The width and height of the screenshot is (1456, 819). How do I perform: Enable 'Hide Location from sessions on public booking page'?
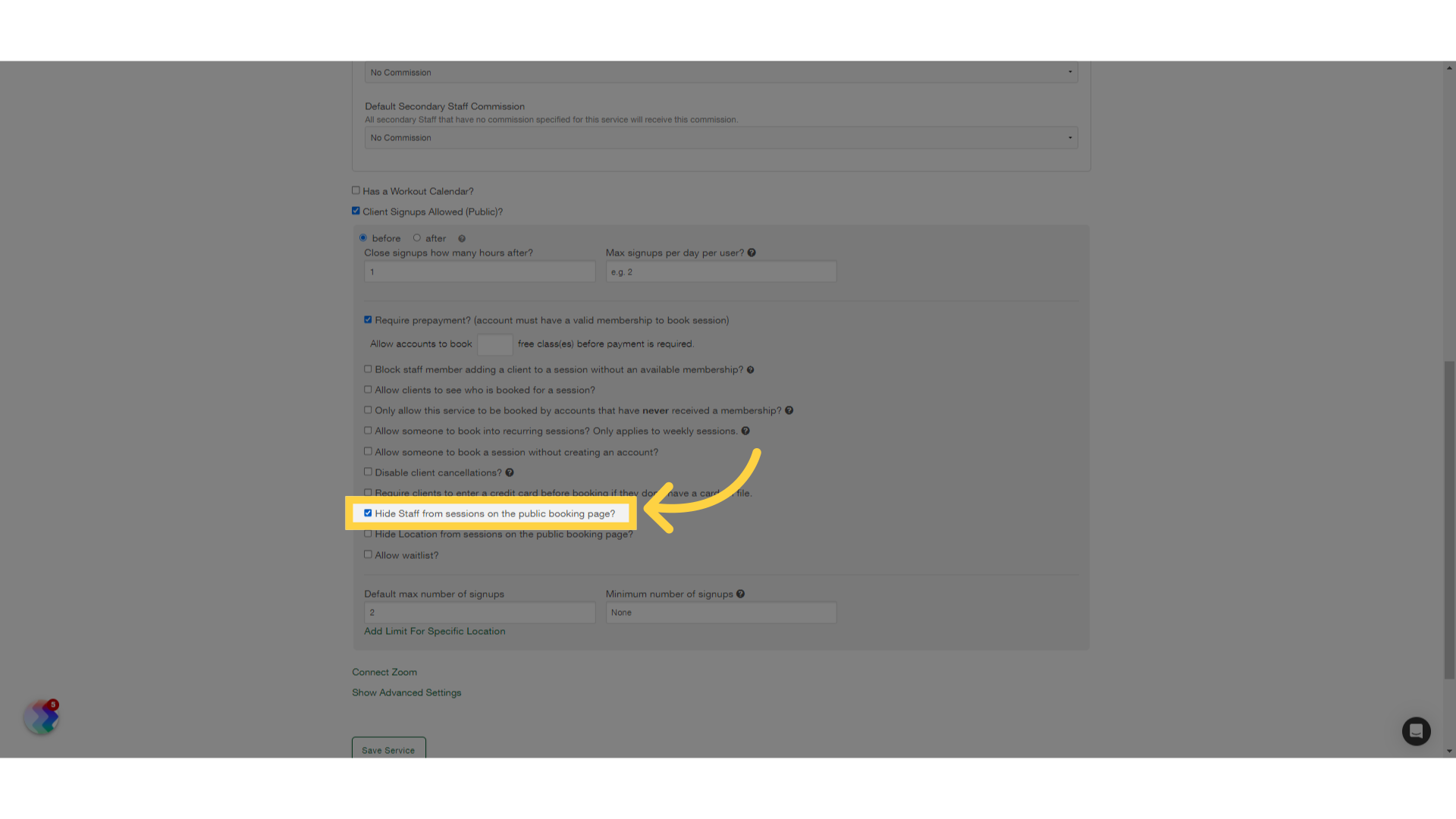[x=368, y=533]
